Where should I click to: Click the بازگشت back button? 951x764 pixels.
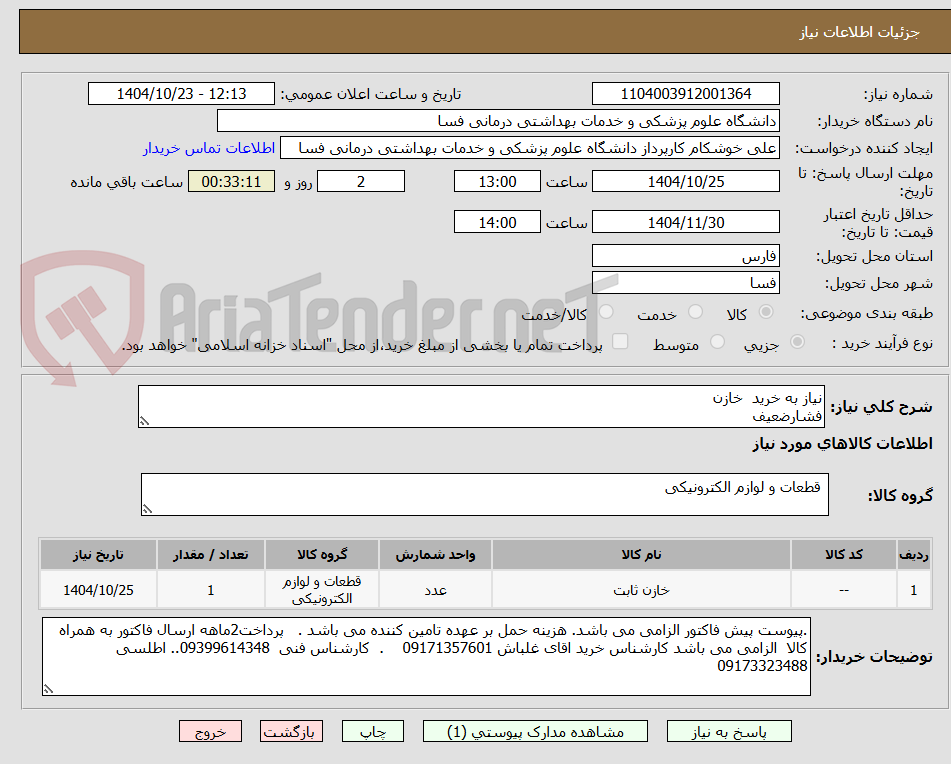tap(291, 731)
